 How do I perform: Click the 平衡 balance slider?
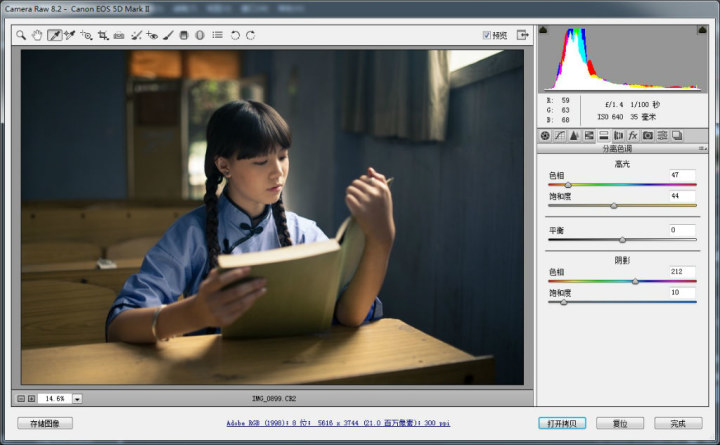(x=622, y=240)
